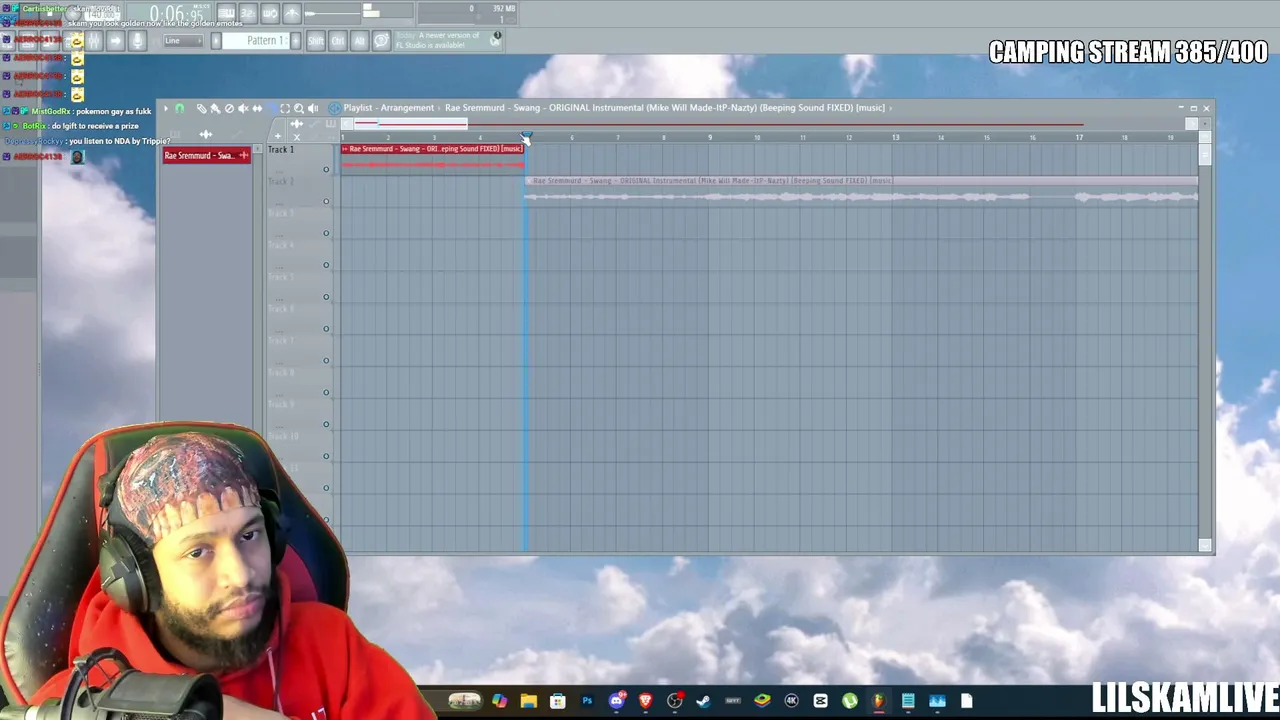Toggle the Track 1 mute switch
The image size is (1280, 720).
pyautogui.click(x=326, y=170)
